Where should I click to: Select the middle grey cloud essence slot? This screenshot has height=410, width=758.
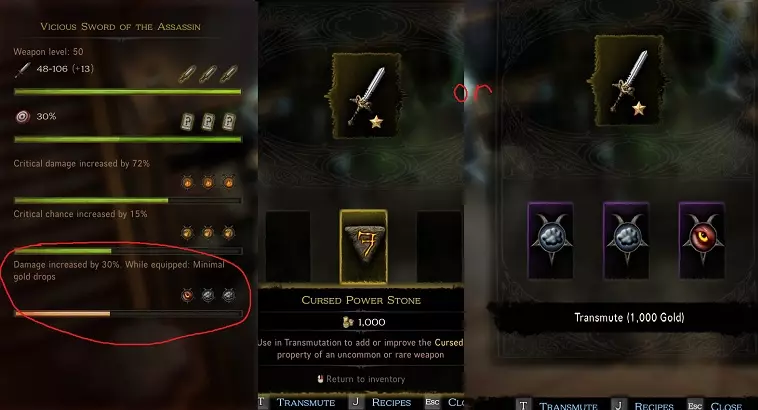coord(626,240)
